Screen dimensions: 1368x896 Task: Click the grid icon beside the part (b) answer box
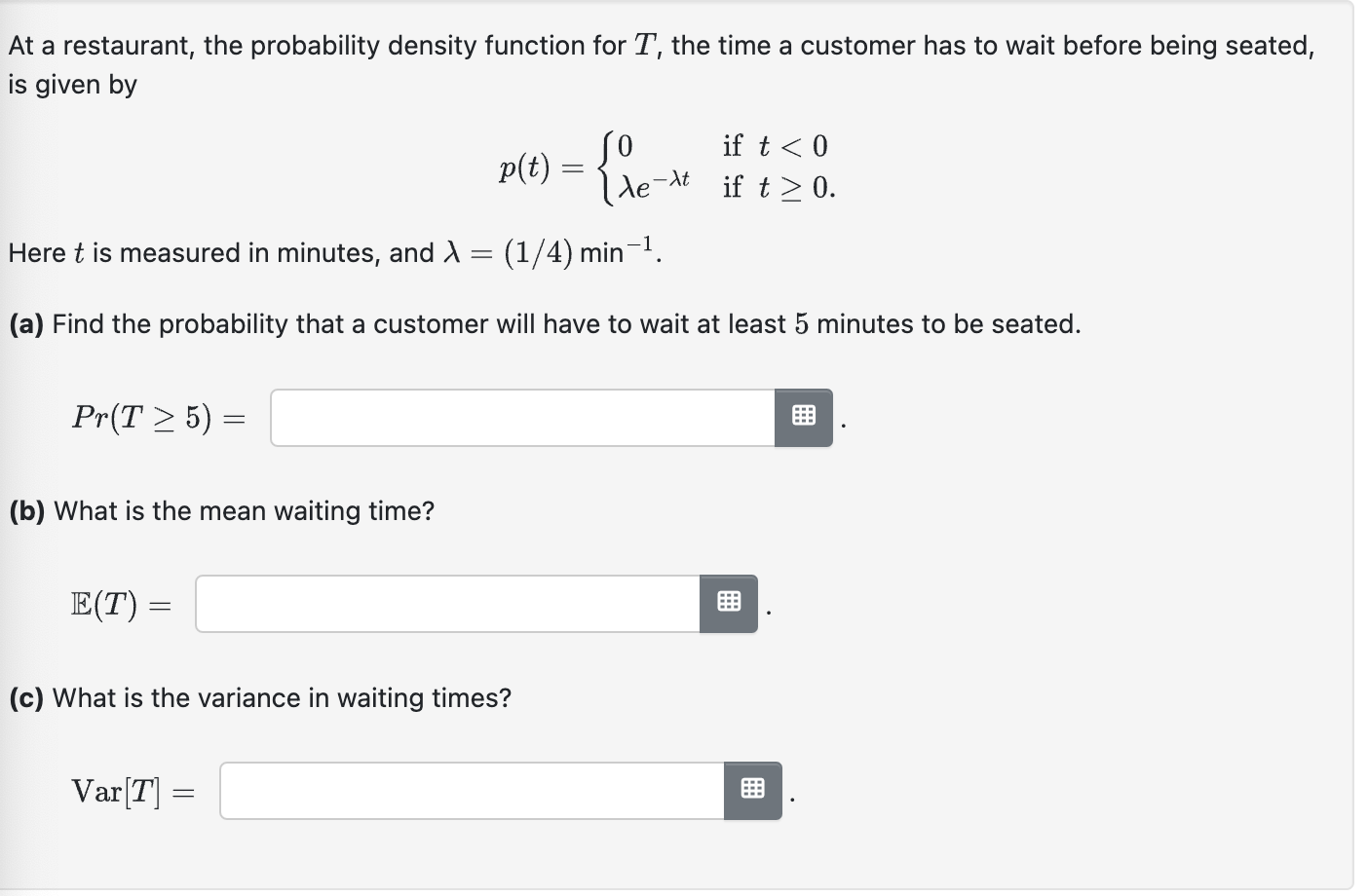(729, 601)
